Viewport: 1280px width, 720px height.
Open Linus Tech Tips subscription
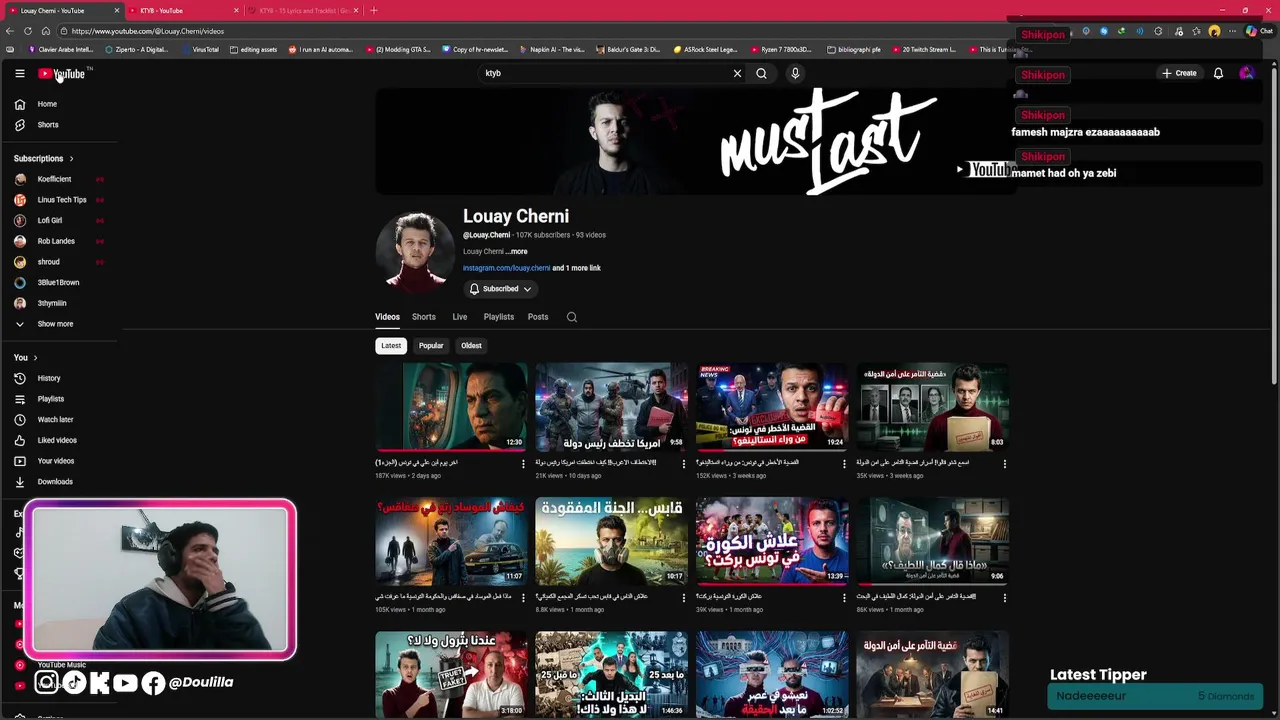60,200
